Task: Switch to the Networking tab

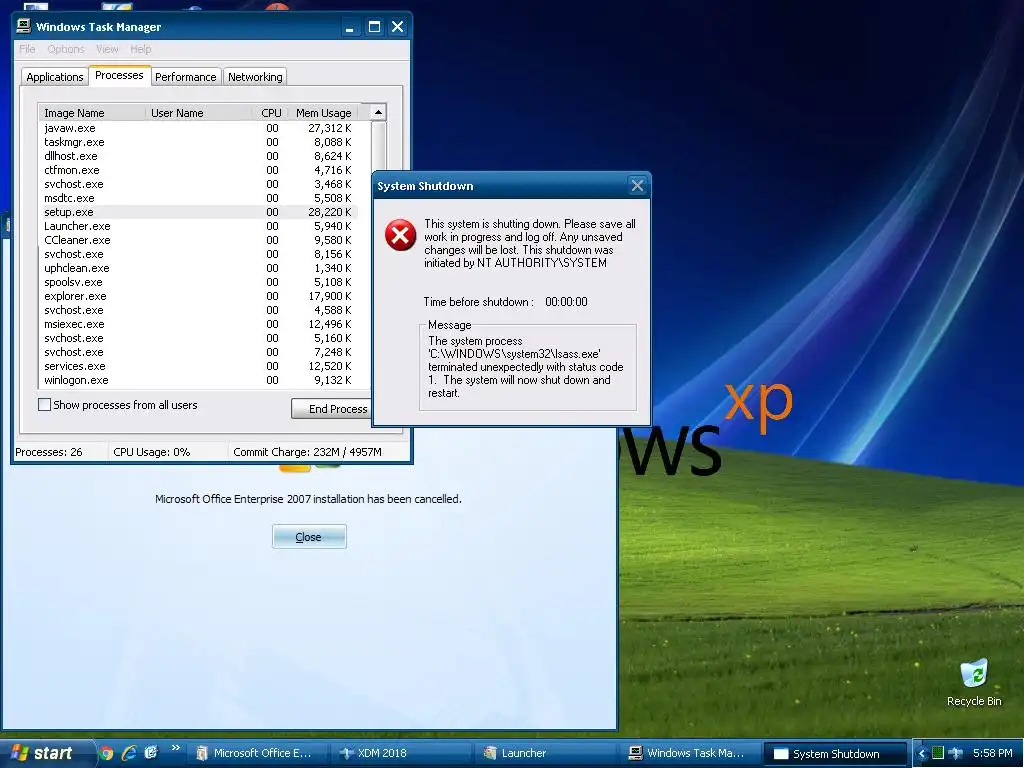Action: point(255,77)
